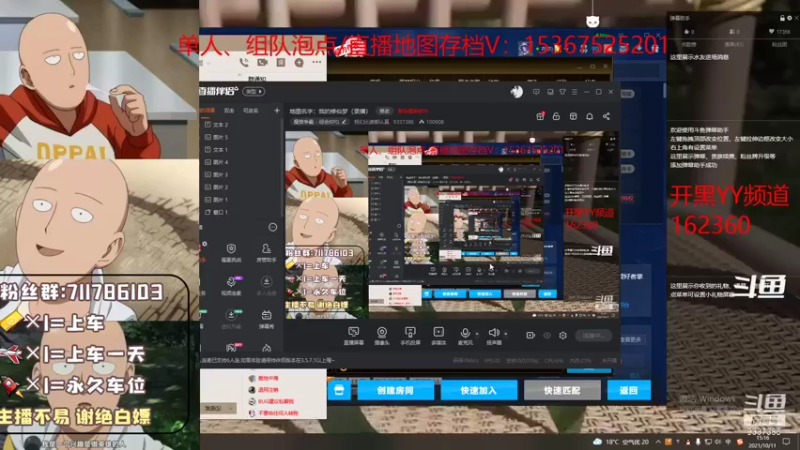
Task: Expand the speaker device dropdown arrow
Action: coord(506,334)
